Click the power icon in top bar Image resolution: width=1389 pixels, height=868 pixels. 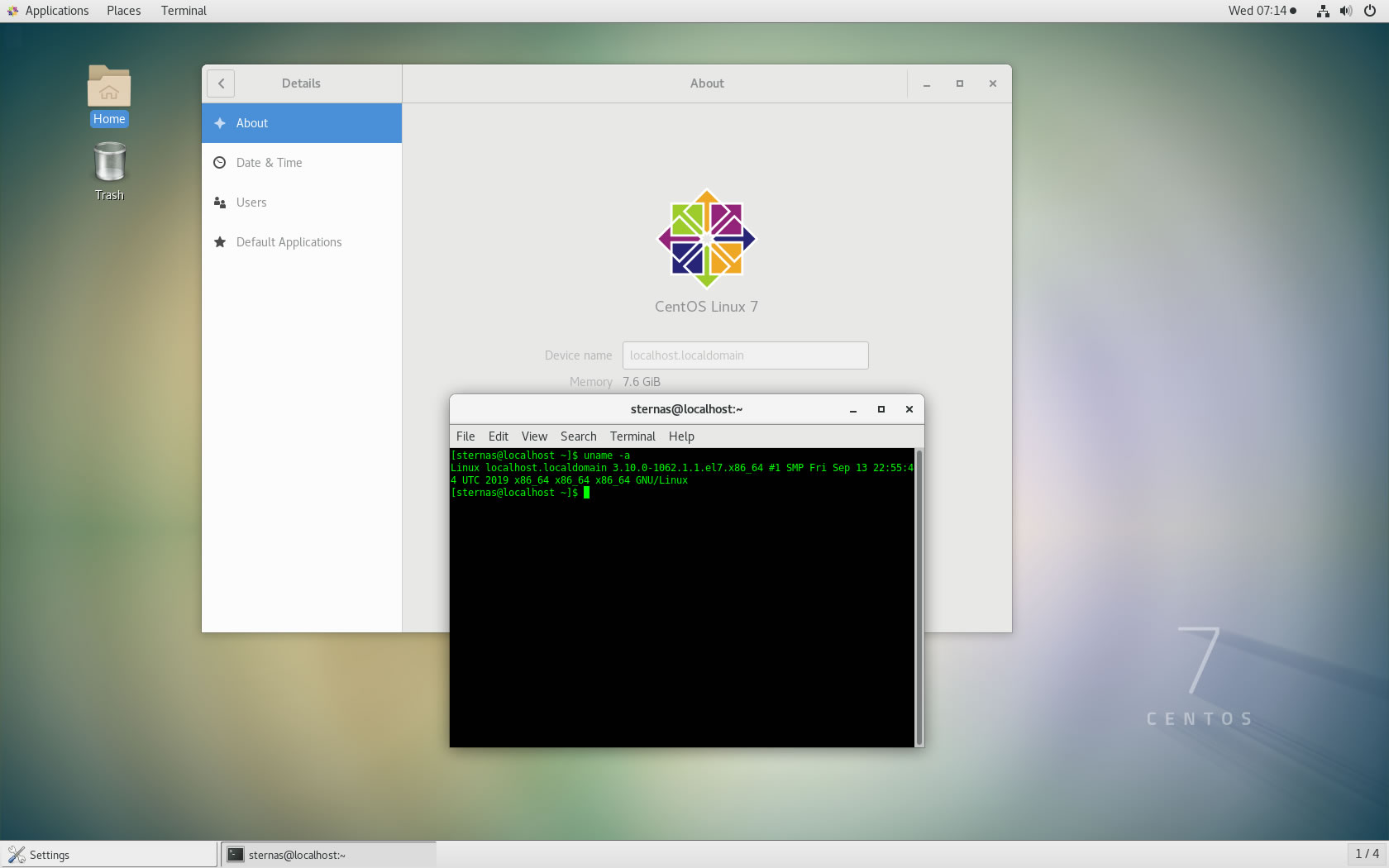pyautogui.click(x=1370, y=11)
